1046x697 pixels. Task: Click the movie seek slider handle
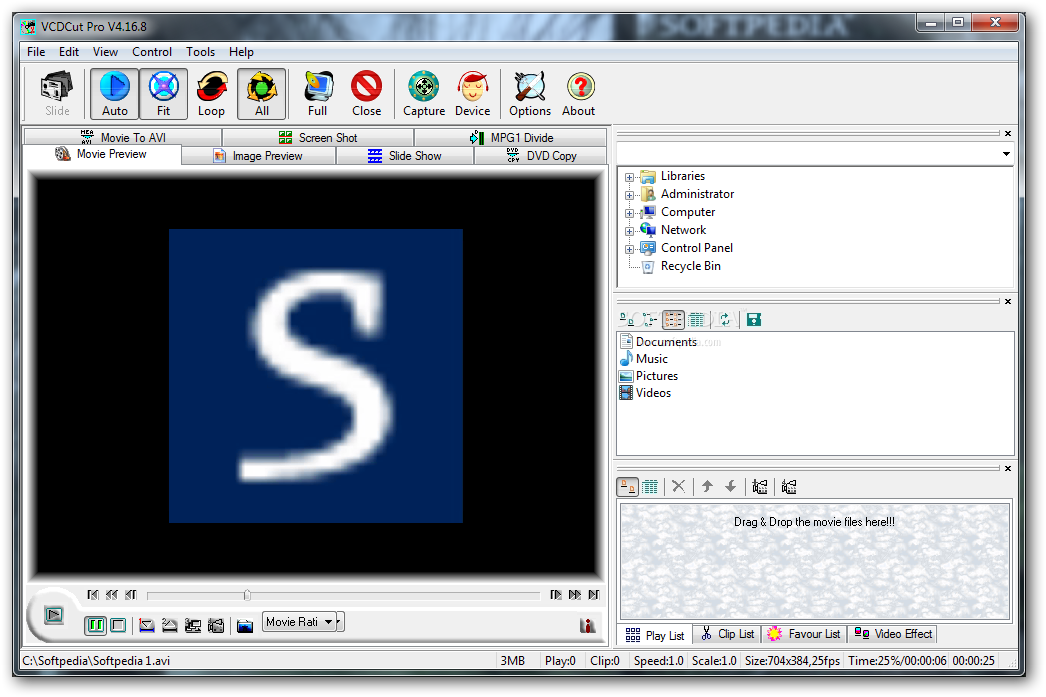[247, 595]
